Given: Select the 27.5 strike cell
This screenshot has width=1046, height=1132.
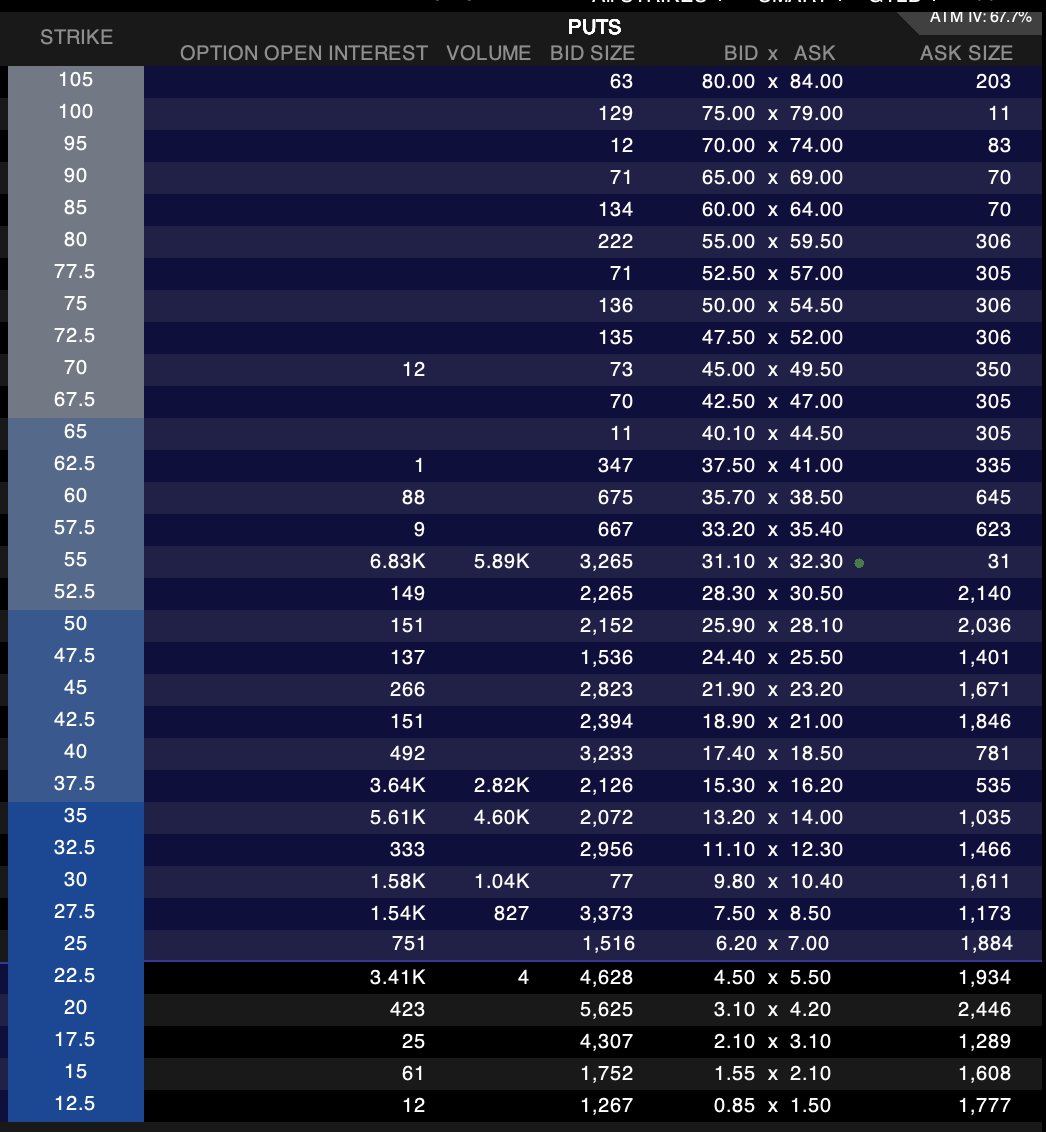Looking at the screenshot, I should 76,911.
